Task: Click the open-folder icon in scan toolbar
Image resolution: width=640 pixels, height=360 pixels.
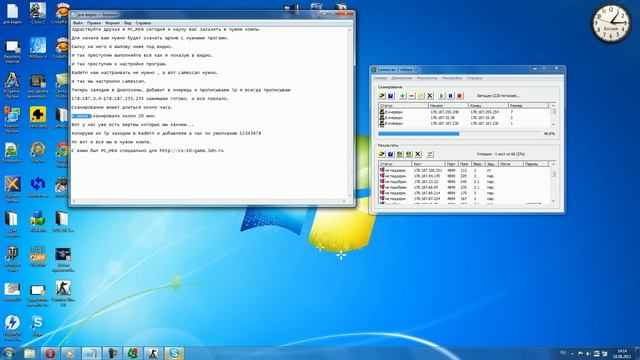Action: coord(382,96)
